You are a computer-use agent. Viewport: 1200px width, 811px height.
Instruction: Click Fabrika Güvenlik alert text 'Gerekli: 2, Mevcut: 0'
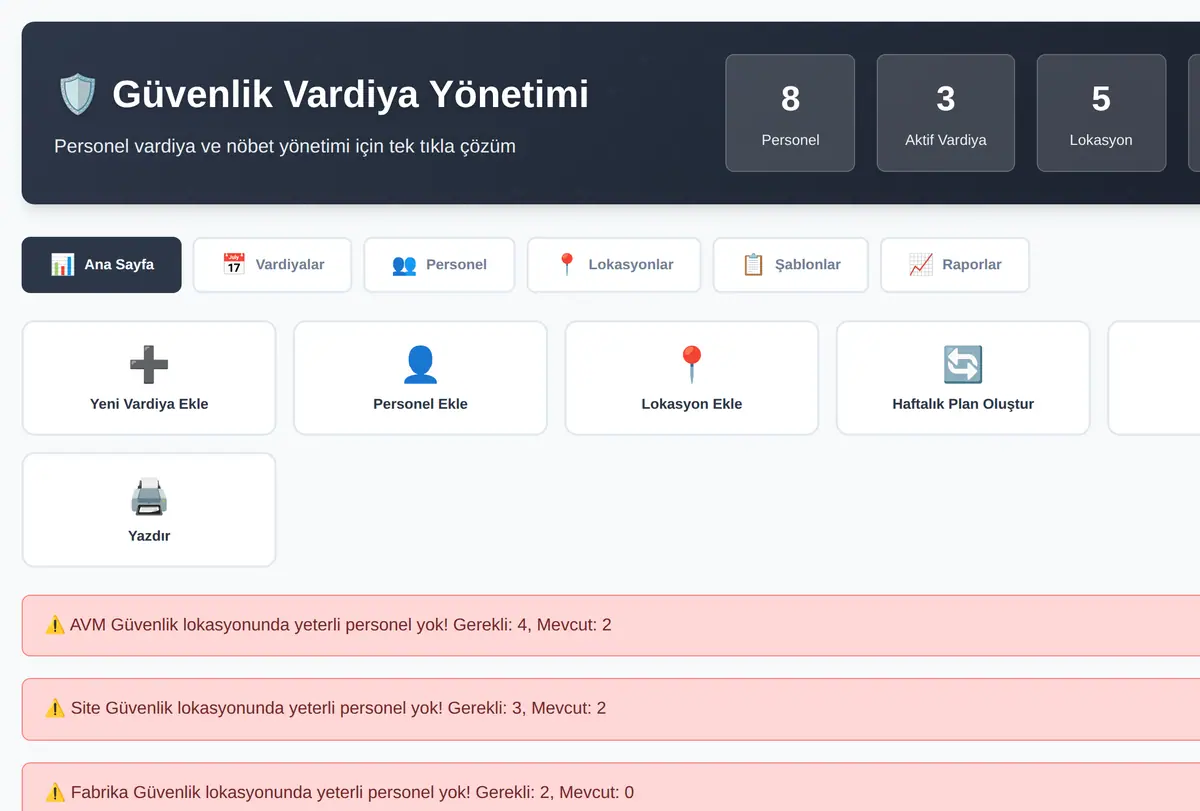tap(554, 793)
